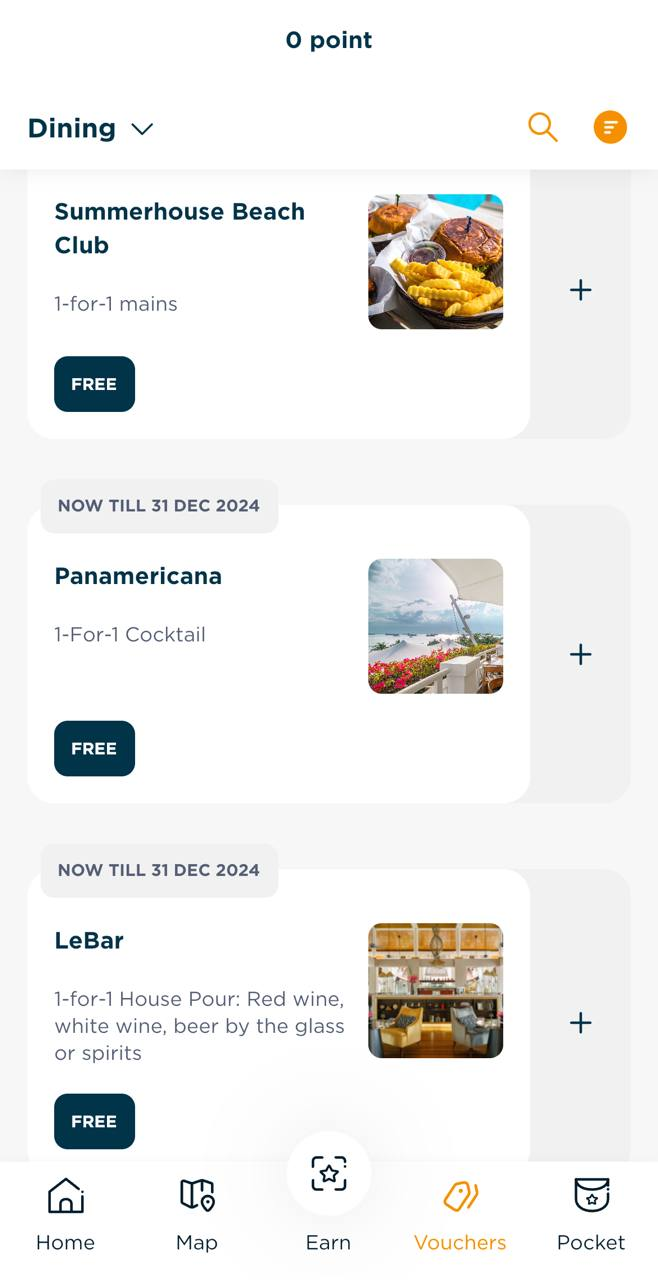
Task: Toggle the FREE badge on Panamericana voucher
Action: coord(94,748)
